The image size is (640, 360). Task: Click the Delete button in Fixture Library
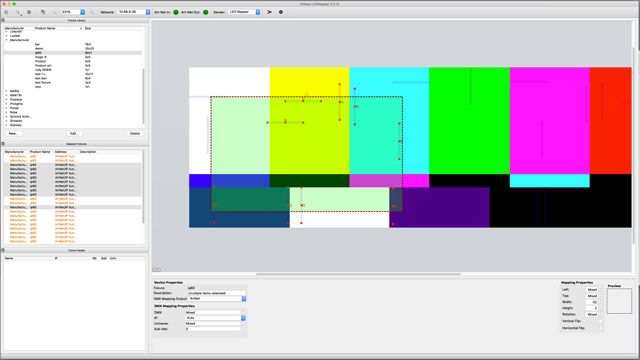(135, 133)
